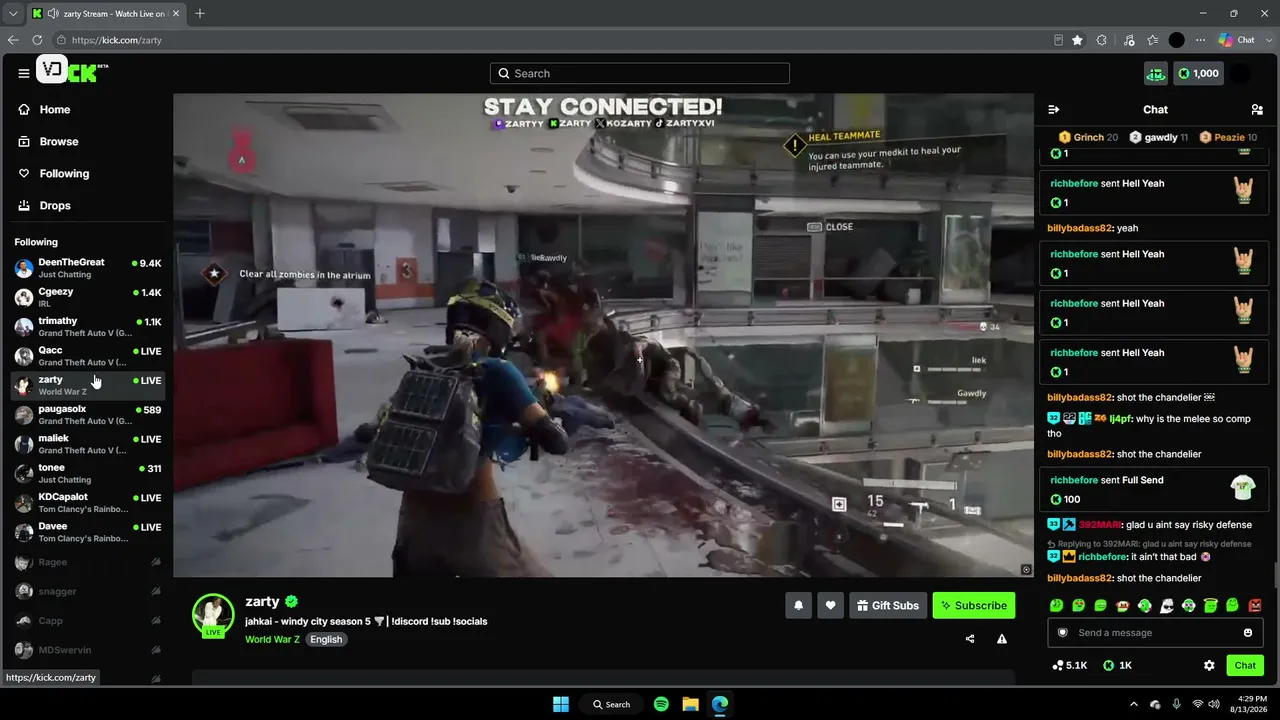Subscribe to zarty's channel

coord(974,605)
